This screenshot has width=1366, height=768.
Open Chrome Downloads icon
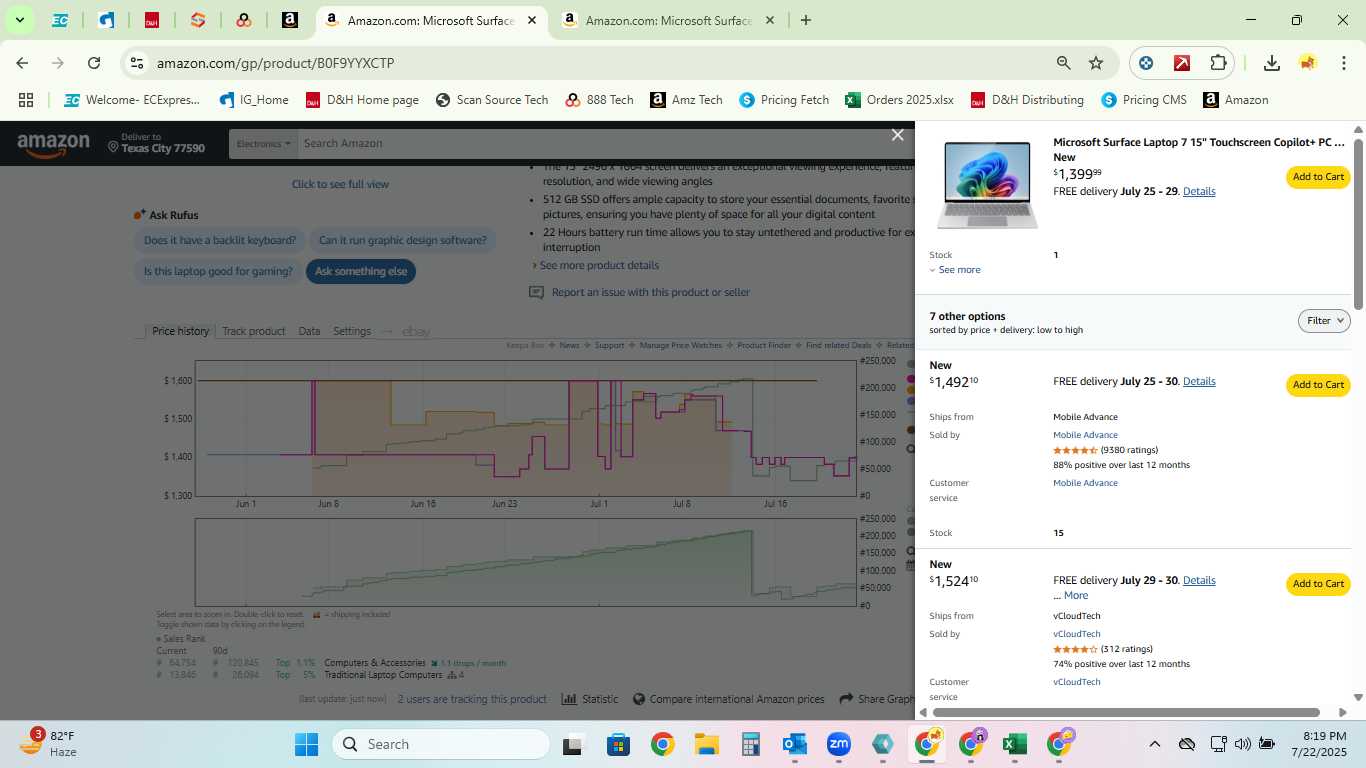(1271, 63)
